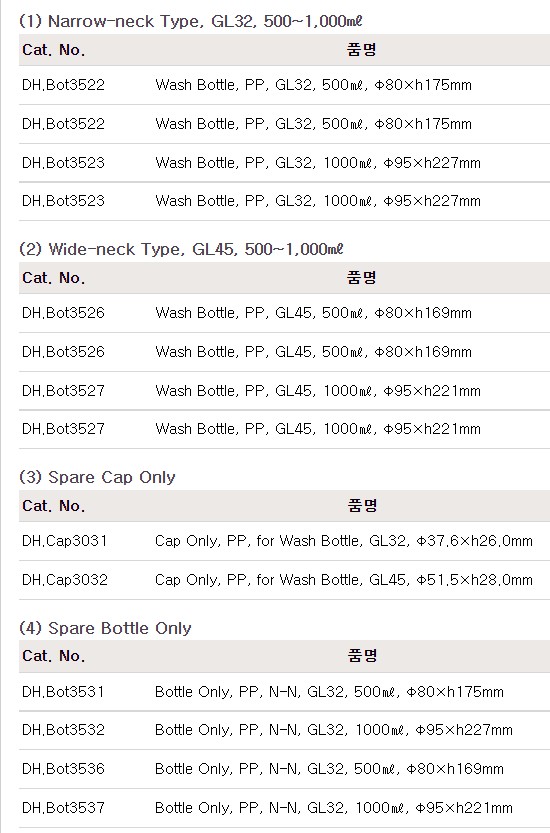Click the Wide-neck Type GL45 section heading

click(x=181, y=249)
